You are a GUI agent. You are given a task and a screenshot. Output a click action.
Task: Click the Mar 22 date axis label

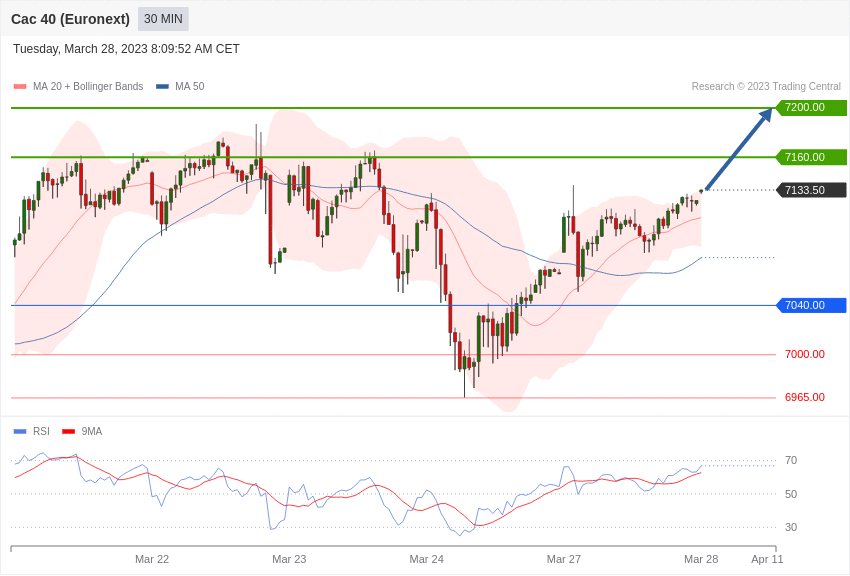[152, 559]
